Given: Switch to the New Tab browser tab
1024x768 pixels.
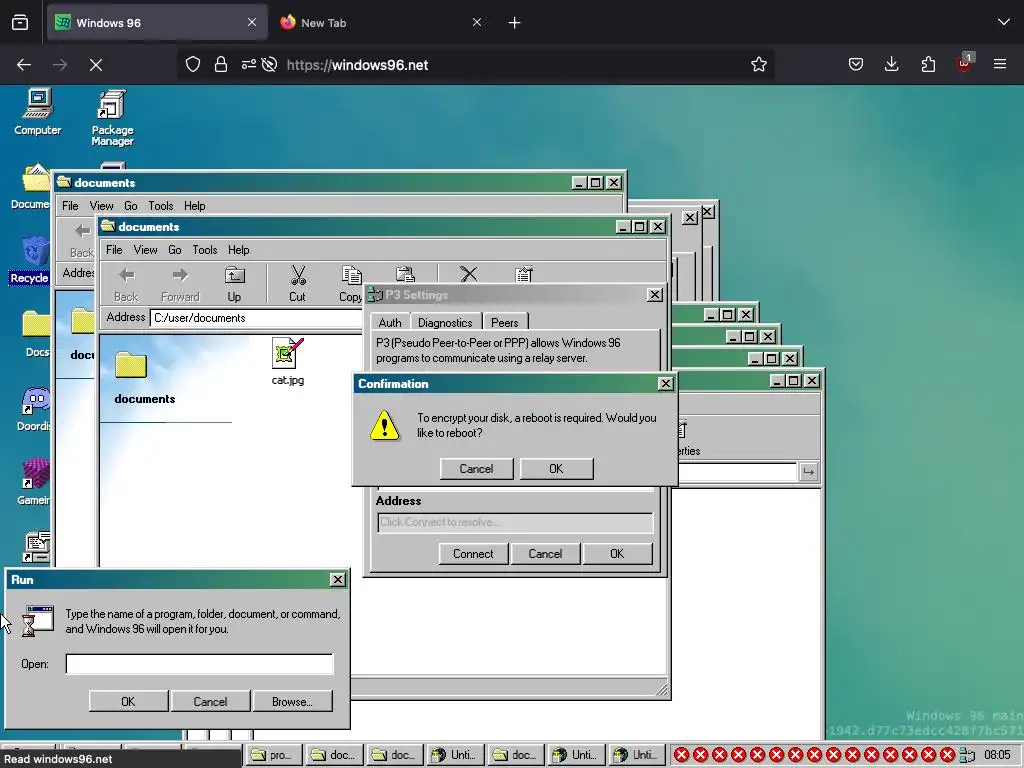Looking at the screenshot, I should tap(381, 23).
